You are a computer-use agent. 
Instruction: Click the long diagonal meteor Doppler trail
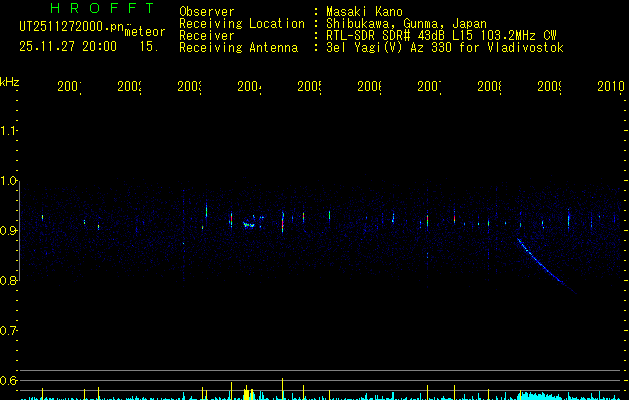click(546, 266)
